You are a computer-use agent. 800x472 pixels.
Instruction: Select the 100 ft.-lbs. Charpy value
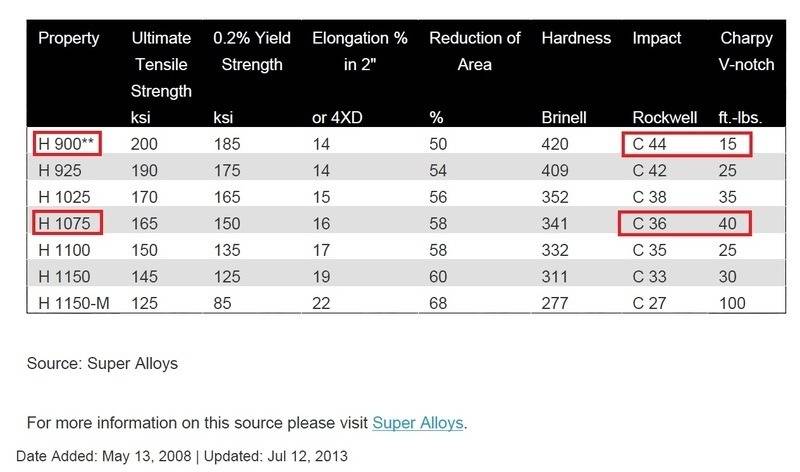click(x=732, y=301)
